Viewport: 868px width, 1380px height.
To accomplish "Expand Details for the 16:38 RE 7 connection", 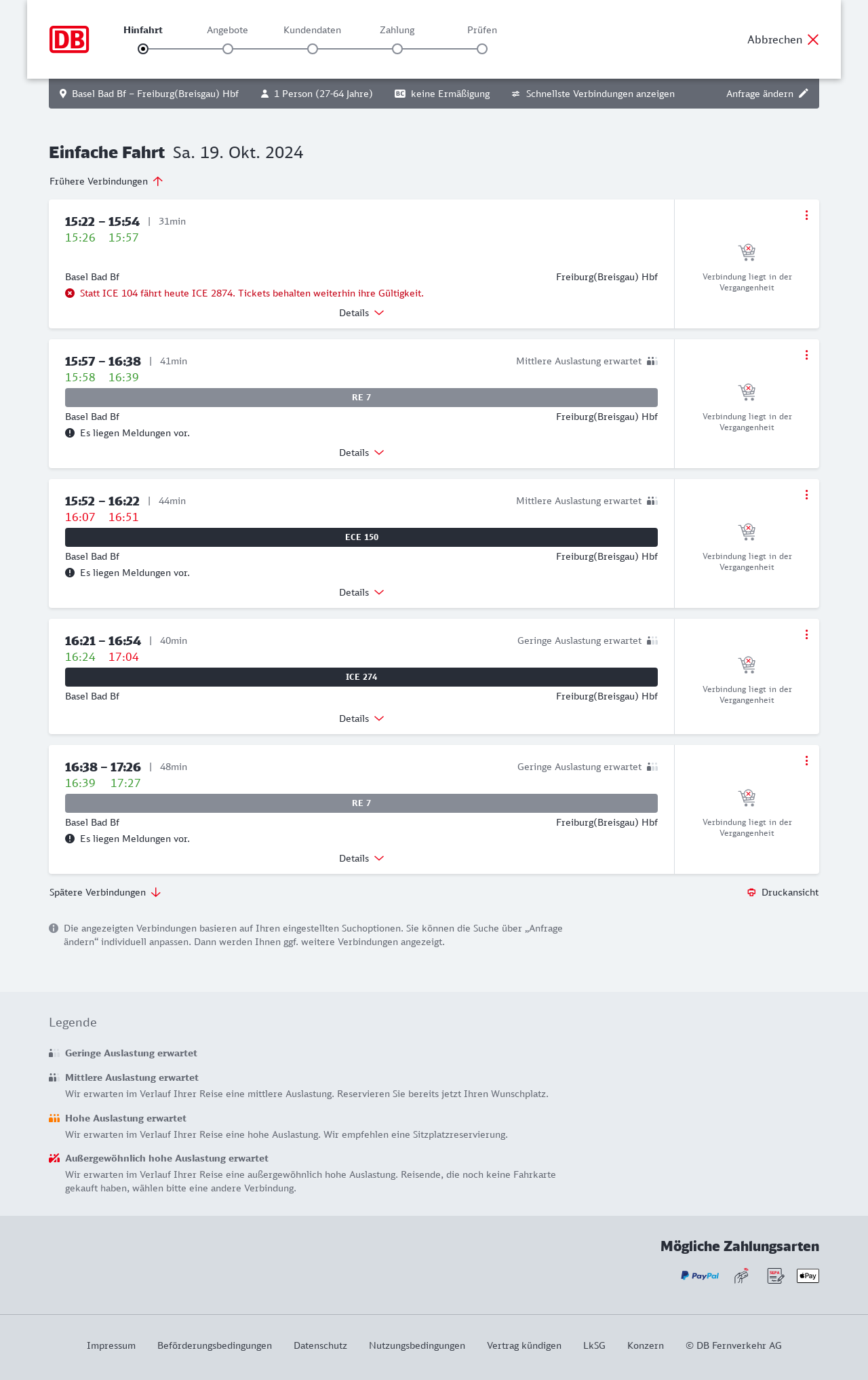I will pyautogui.click(x=361, y=858).
